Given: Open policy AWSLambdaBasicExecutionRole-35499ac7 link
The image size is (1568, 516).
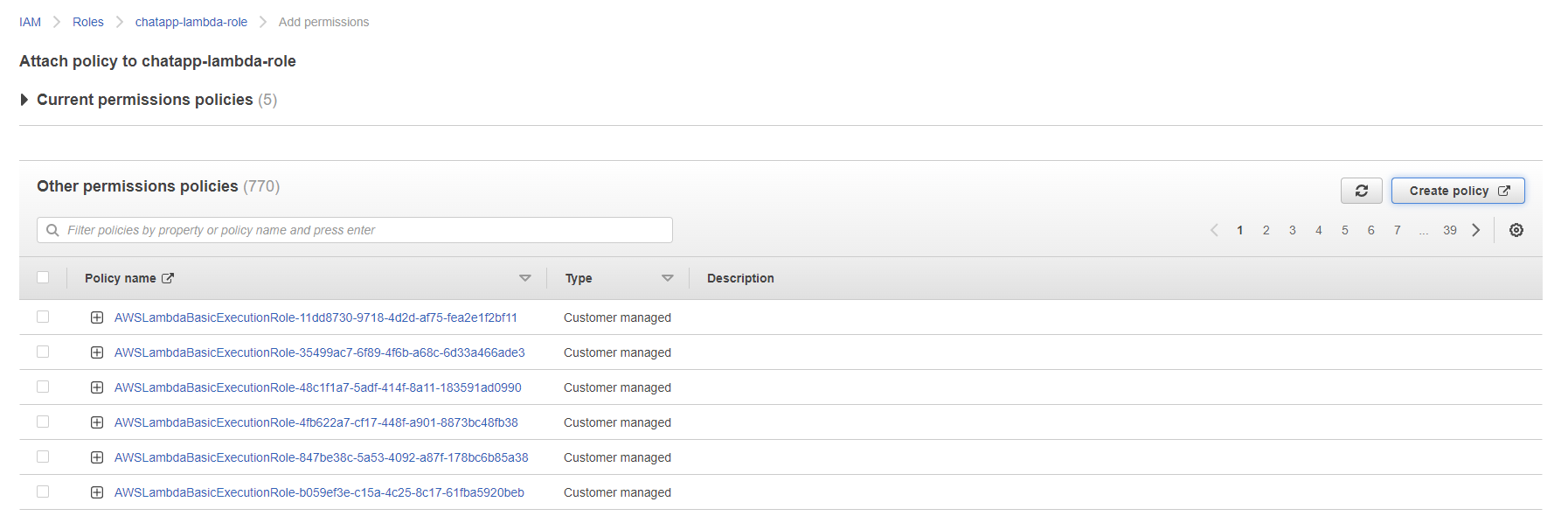Looking at the screenshot, I should tap(319, 352).
